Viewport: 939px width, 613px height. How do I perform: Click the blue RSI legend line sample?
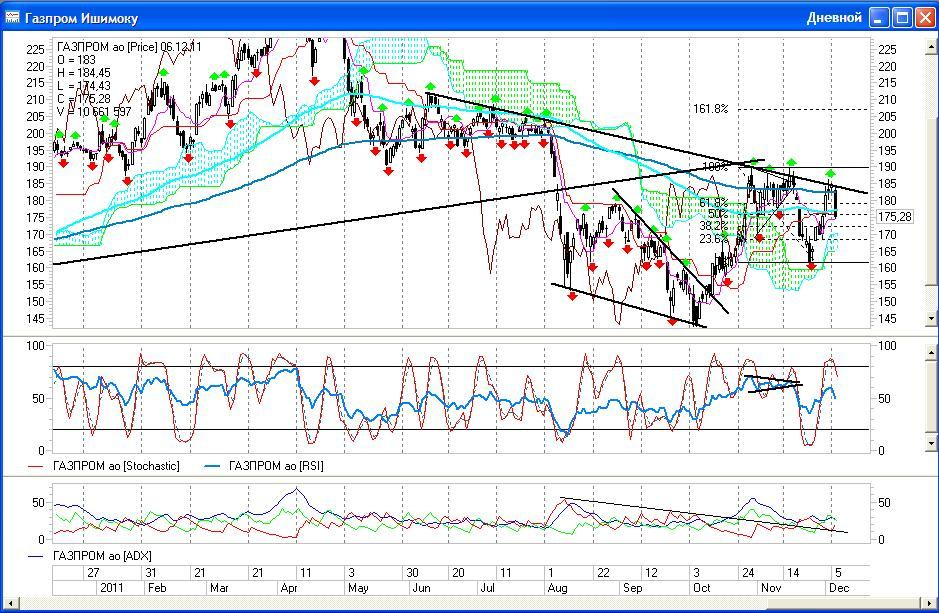[x=213, y=466]
